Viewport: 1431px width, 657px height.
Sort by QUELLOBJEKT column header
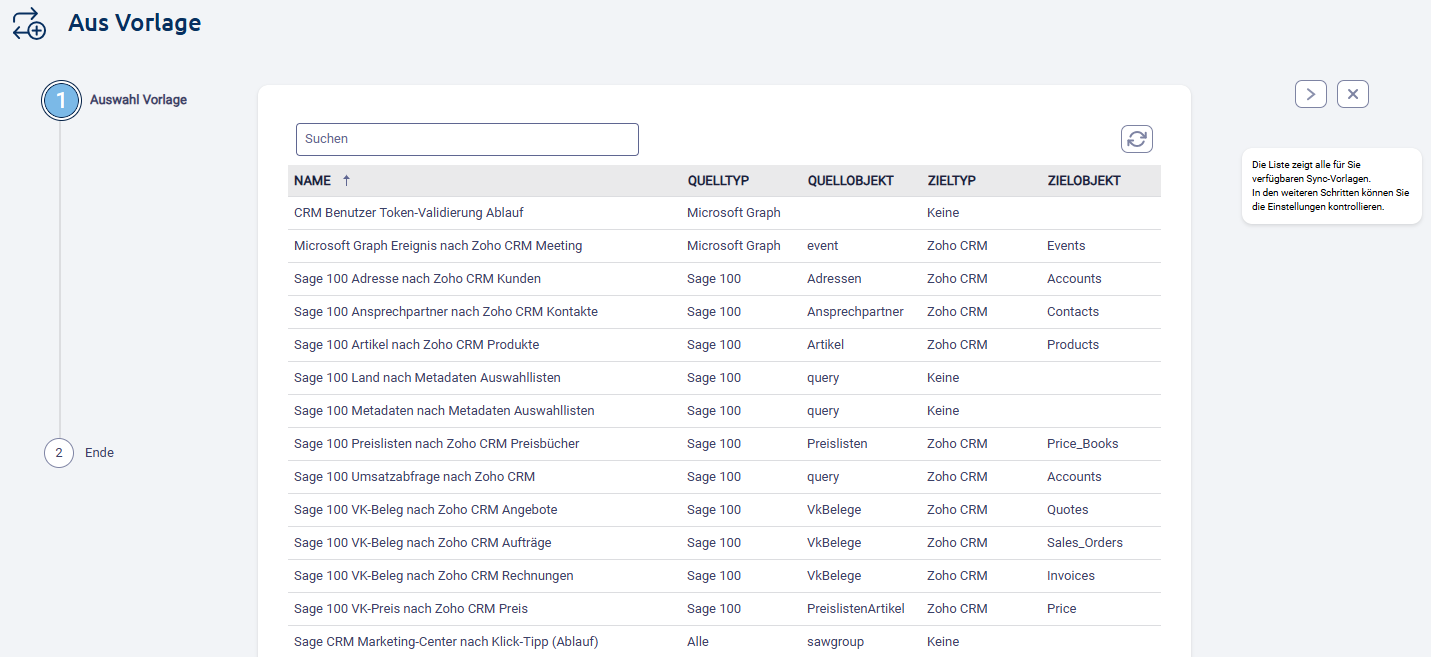click(x=850, y=181)
